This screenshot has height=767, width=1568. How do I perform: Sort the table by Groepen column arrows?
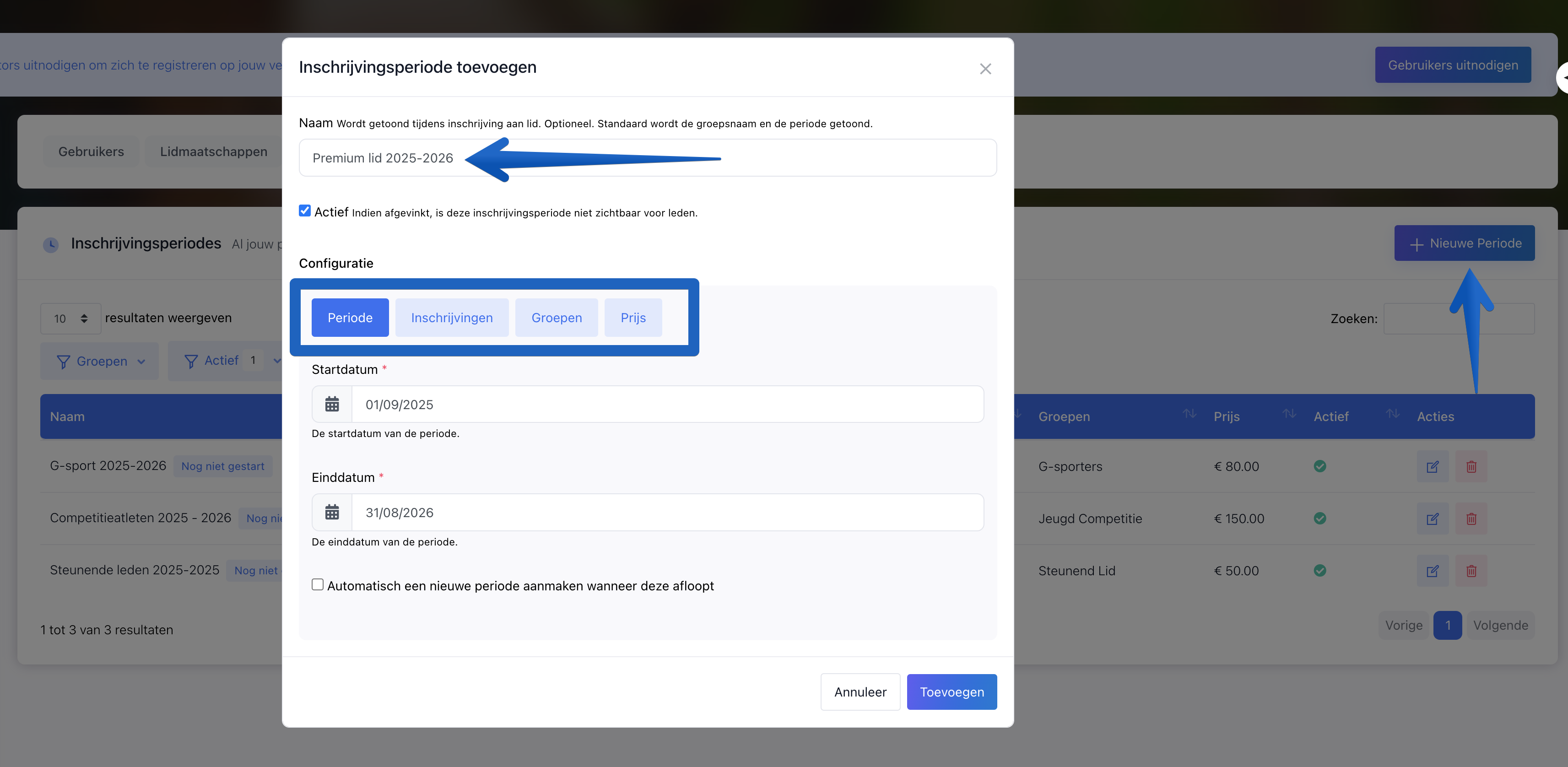1189,414
